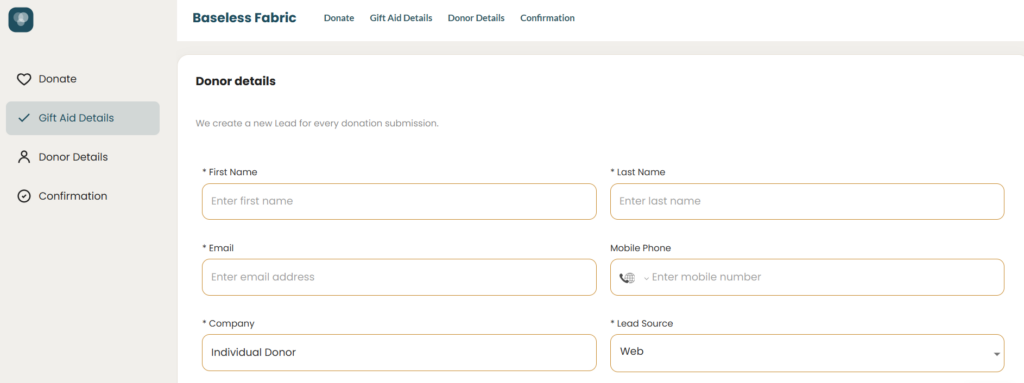Screen dimensions: 1024x383
Task: Select Donor Details in the left sidebar
Action: [x=83, y=157]
